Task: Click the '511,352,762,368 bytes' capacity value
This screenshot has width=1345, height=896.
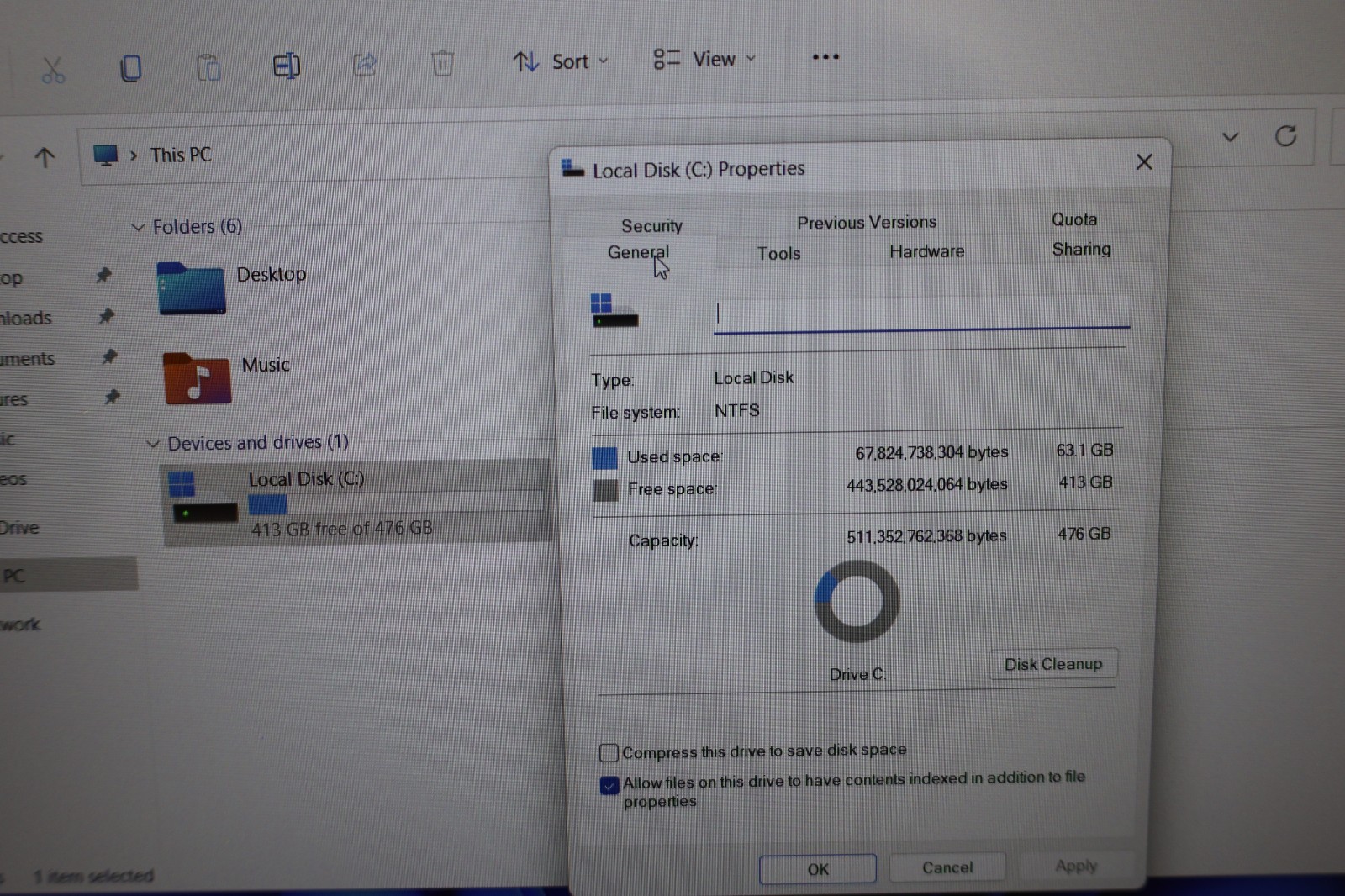Action: [926, 536]
